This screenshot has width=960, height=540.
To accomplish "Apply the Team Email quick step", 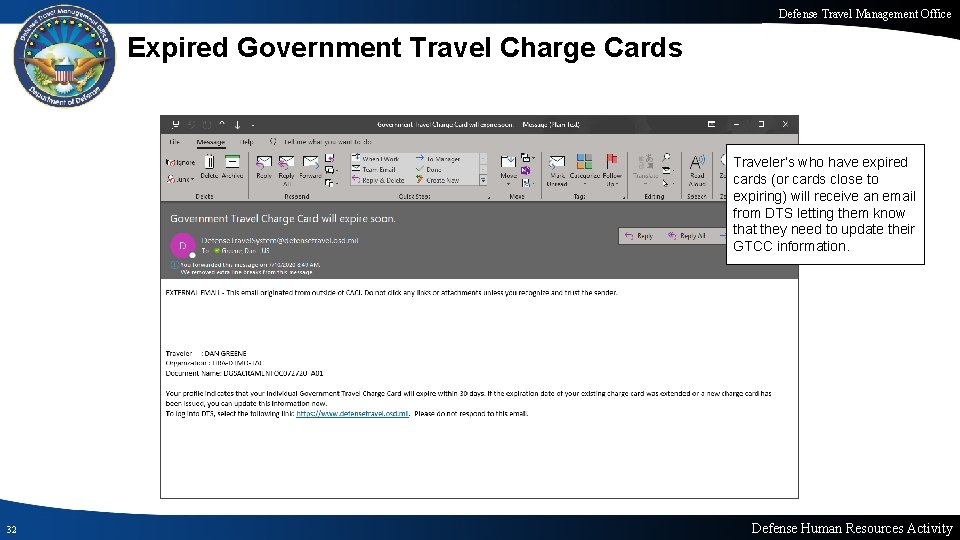I will 374,170.
